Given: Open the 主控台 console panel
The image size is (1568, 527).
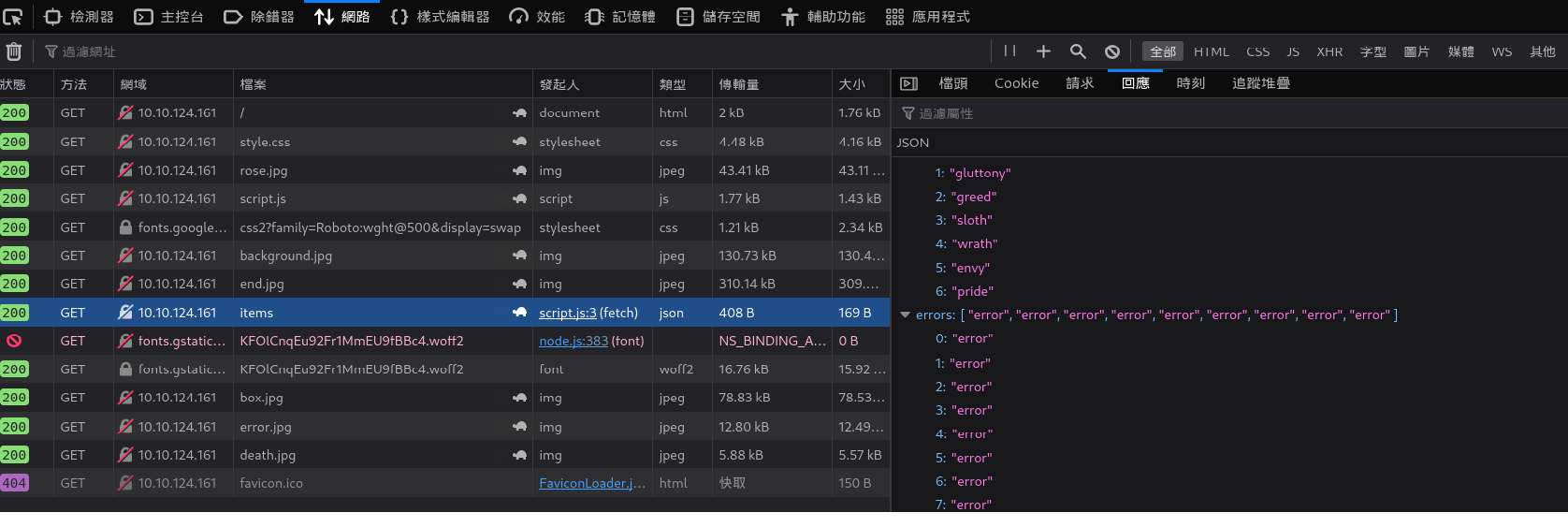Looking at the screenshot, I should point(169,17).
